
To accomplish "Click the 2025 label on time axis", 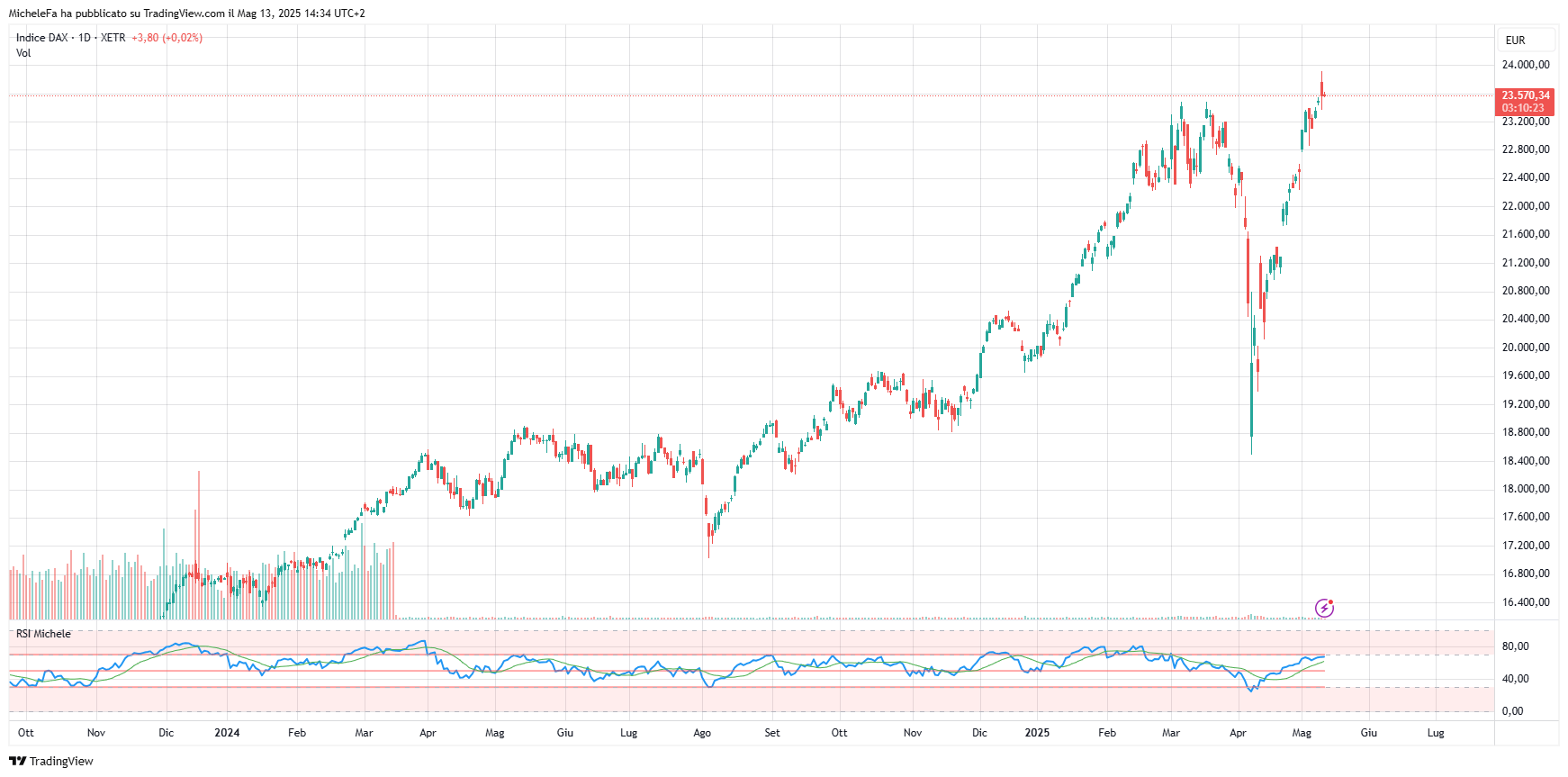I will (x=1037, y=733).
